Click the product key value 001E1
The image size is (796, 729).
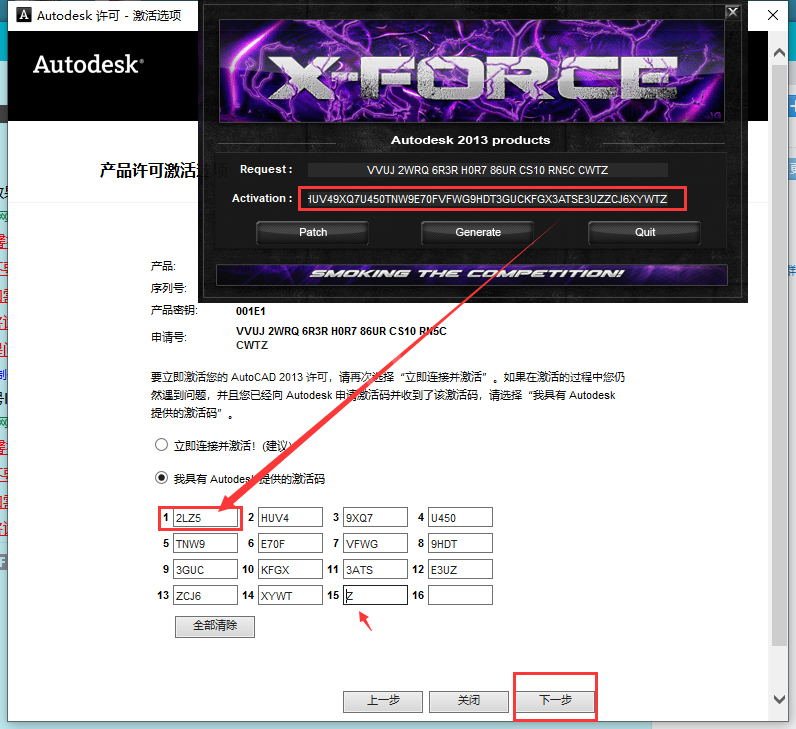pos(251,311)
